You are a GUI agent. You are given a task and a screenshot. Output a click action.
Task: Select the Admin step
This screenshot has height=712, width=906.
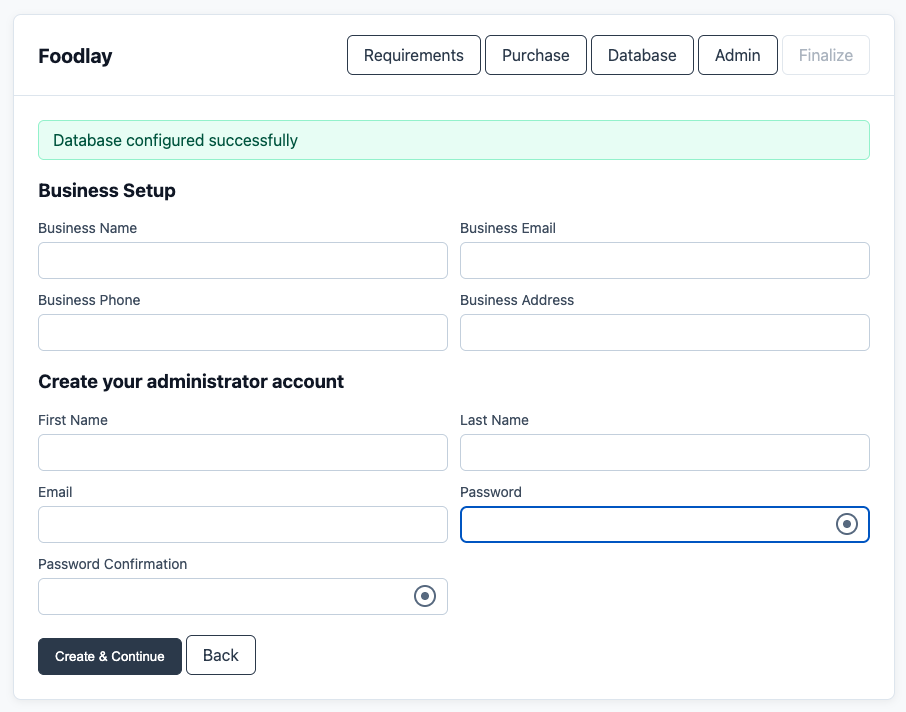point(737,55)
